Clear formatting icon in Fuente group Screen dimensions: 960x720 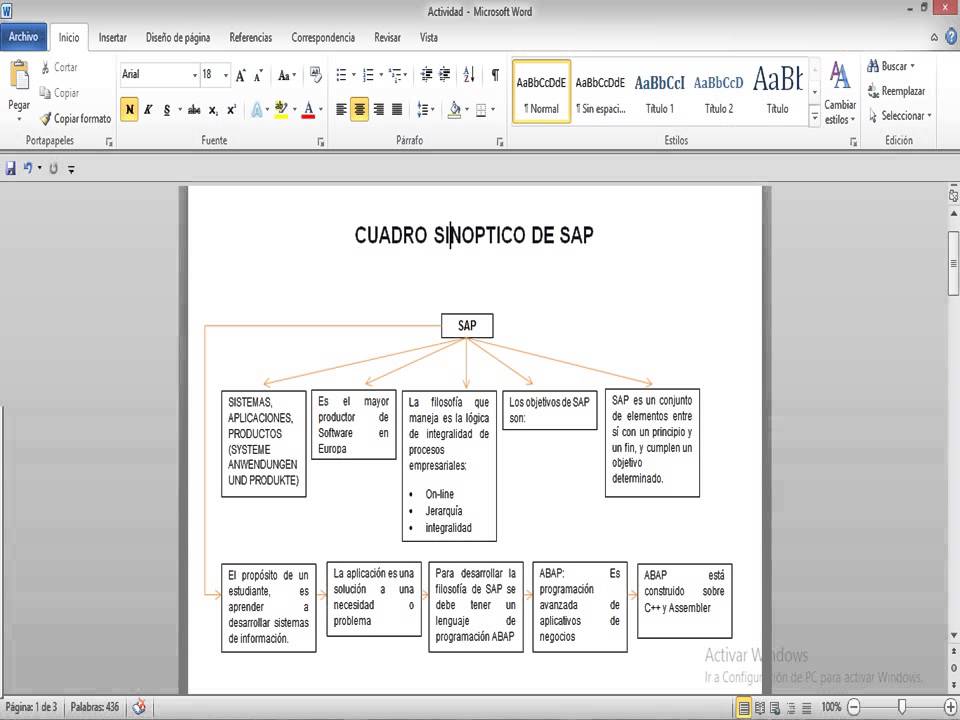click(x=316, y=75)
